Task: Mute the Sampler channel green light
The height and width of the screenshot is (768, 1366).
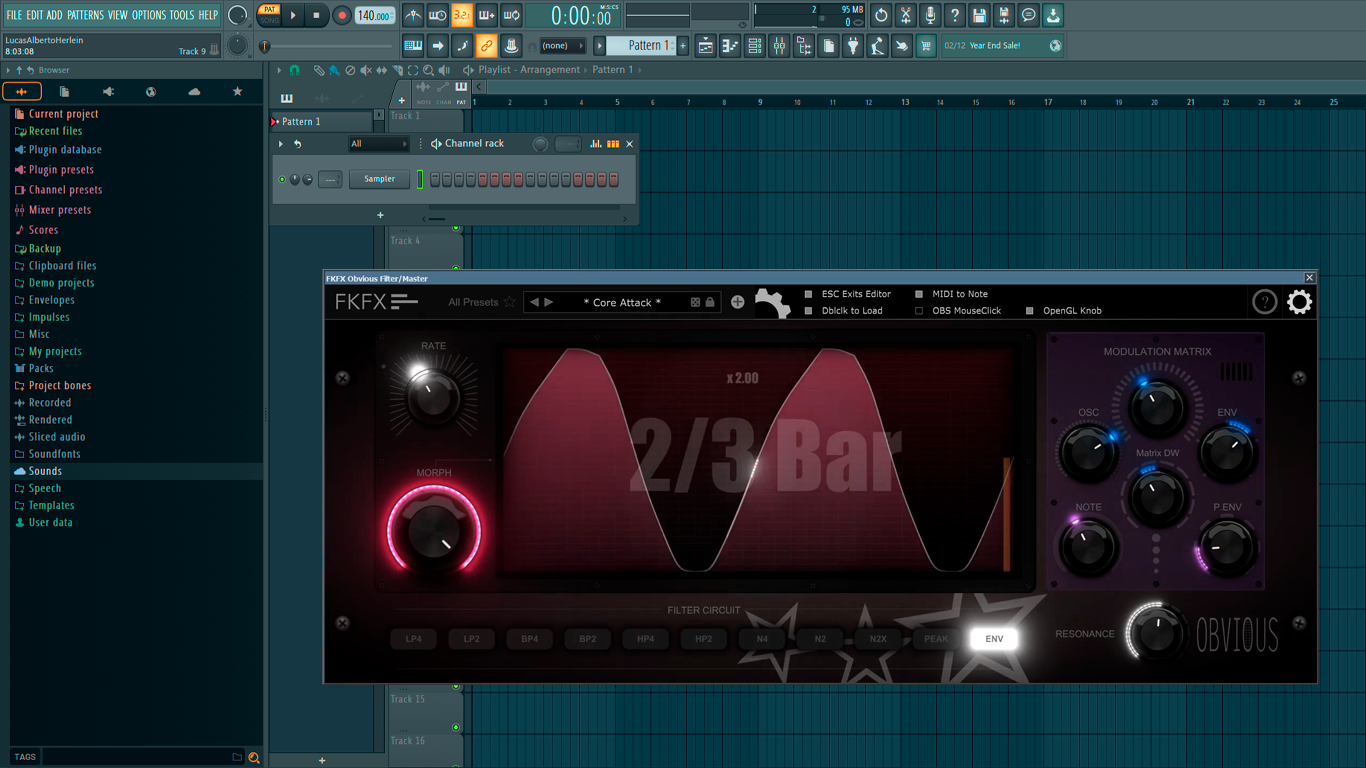Action: click(x=282, y=180)
